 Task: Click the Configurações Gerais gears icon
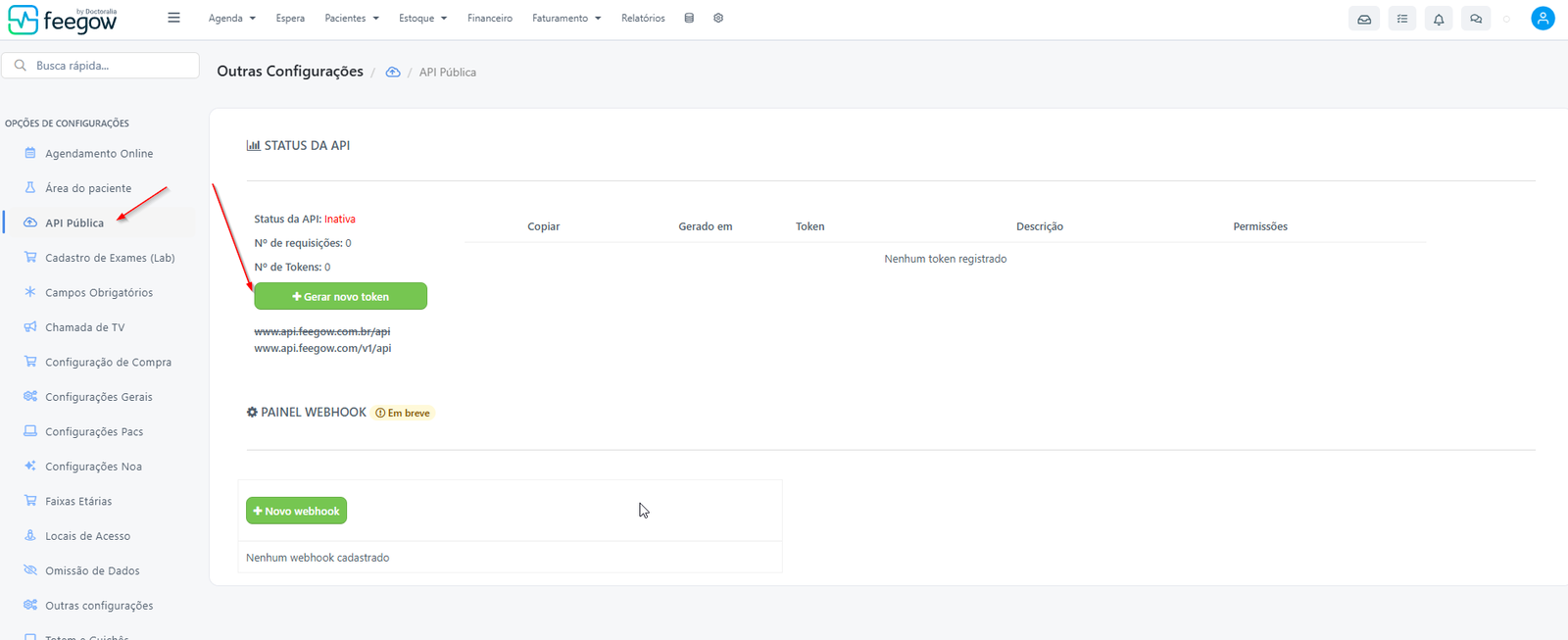30,396
